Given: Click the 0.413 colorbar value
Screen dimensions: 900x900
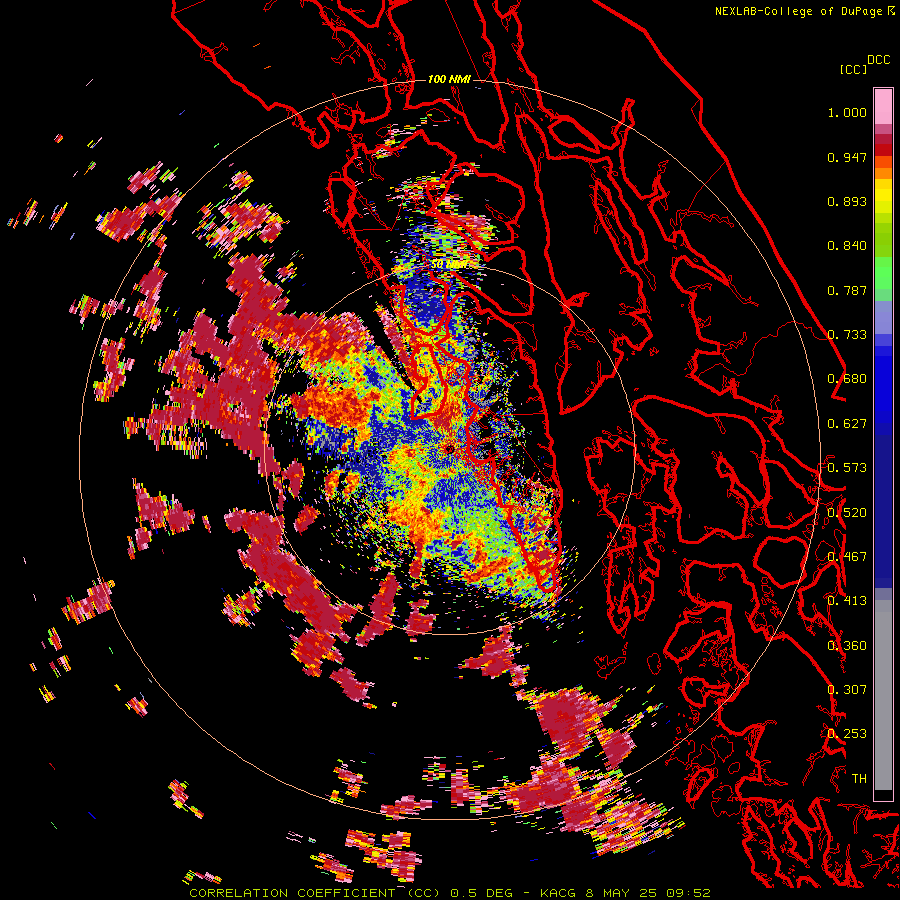Looking at the screenshot, I should coord(847,601).
